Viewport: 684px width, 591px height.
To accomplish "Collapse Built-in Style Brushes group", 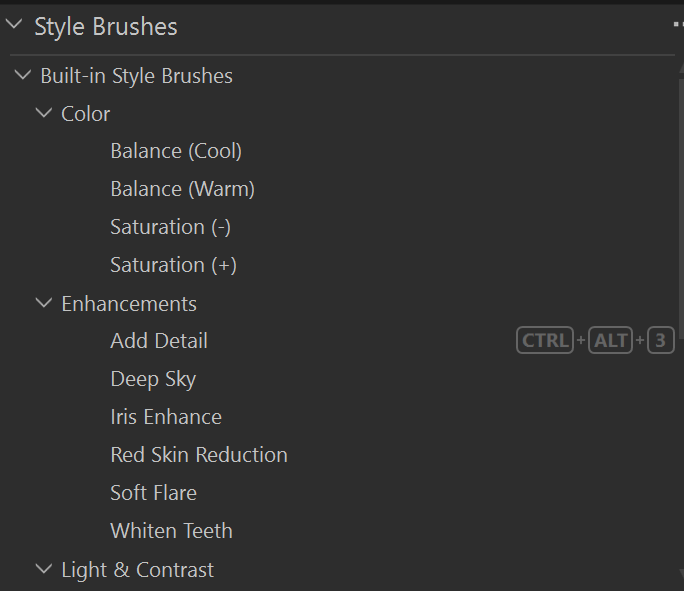I will coord(23,76).
